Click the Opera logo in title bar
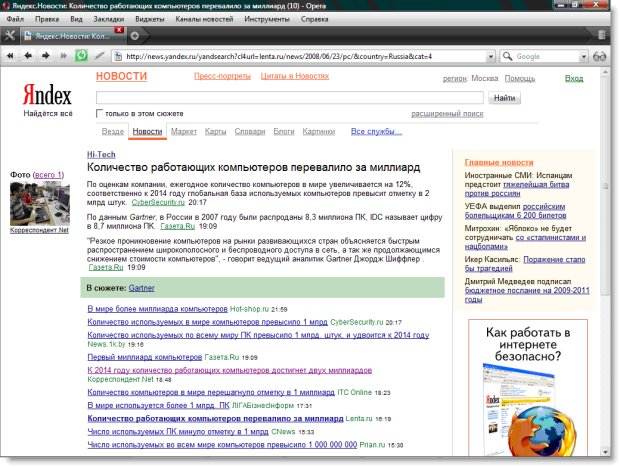The width and height of the screenshot is (620, 467). 6,6
